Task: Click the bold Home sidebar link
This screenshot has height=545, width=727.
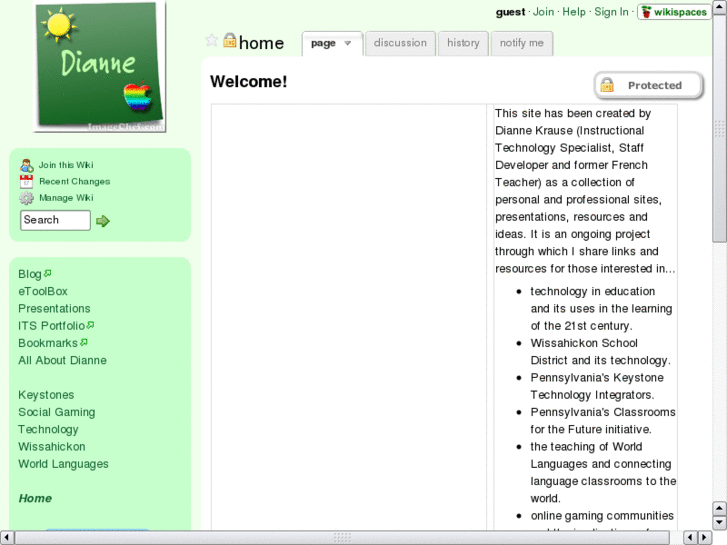Action: pyautogui.click(x=35, y=498)
